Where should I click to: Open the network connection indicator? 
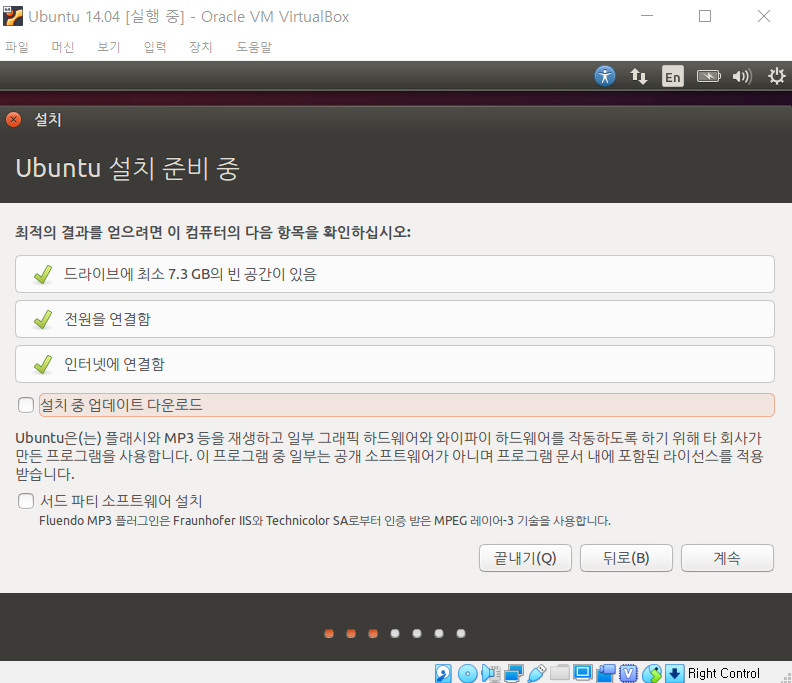[638, 76]
